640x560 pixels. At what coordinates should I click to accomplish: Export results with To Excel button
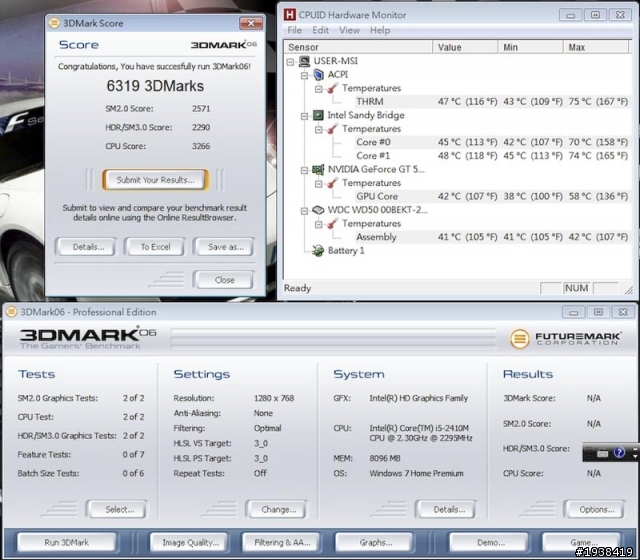(156, 247)
